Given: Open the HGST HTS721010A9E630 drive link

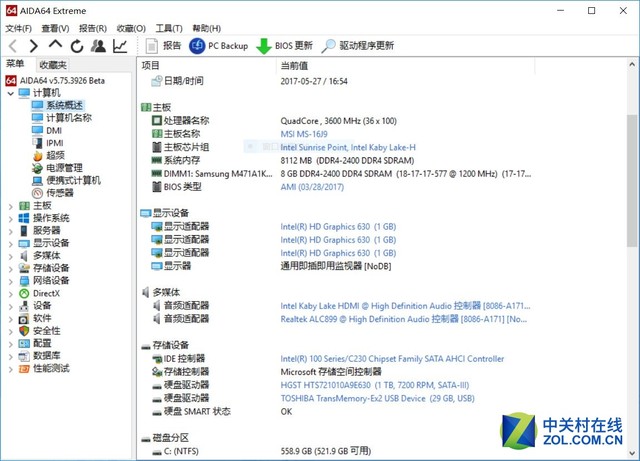Looking at the screenshot, I should [375, 385].
